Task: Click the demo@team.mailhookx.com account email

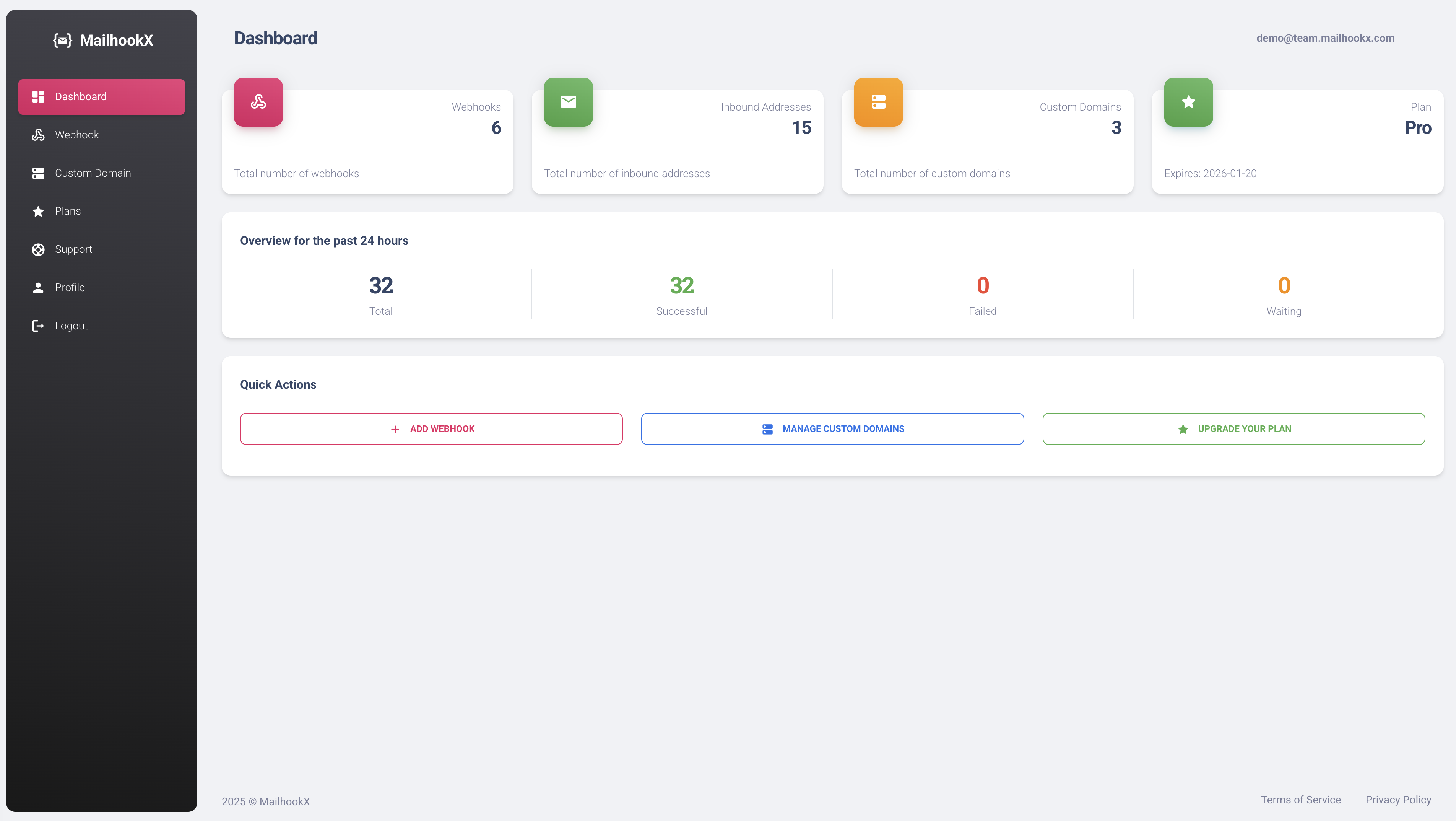Action: (x=1325, y=38)
